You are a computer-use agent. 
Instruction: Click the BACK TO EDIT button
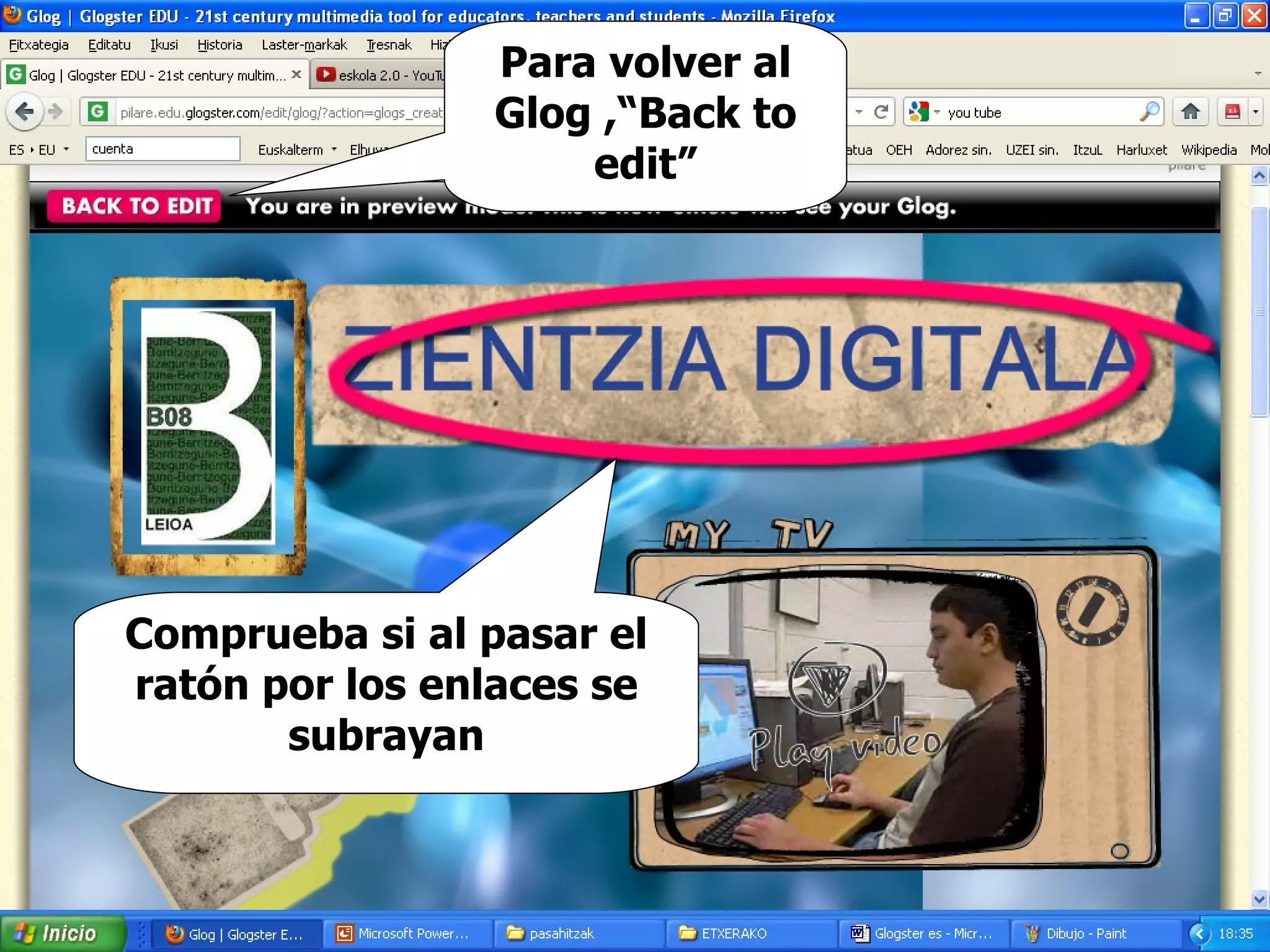point(134,206)
